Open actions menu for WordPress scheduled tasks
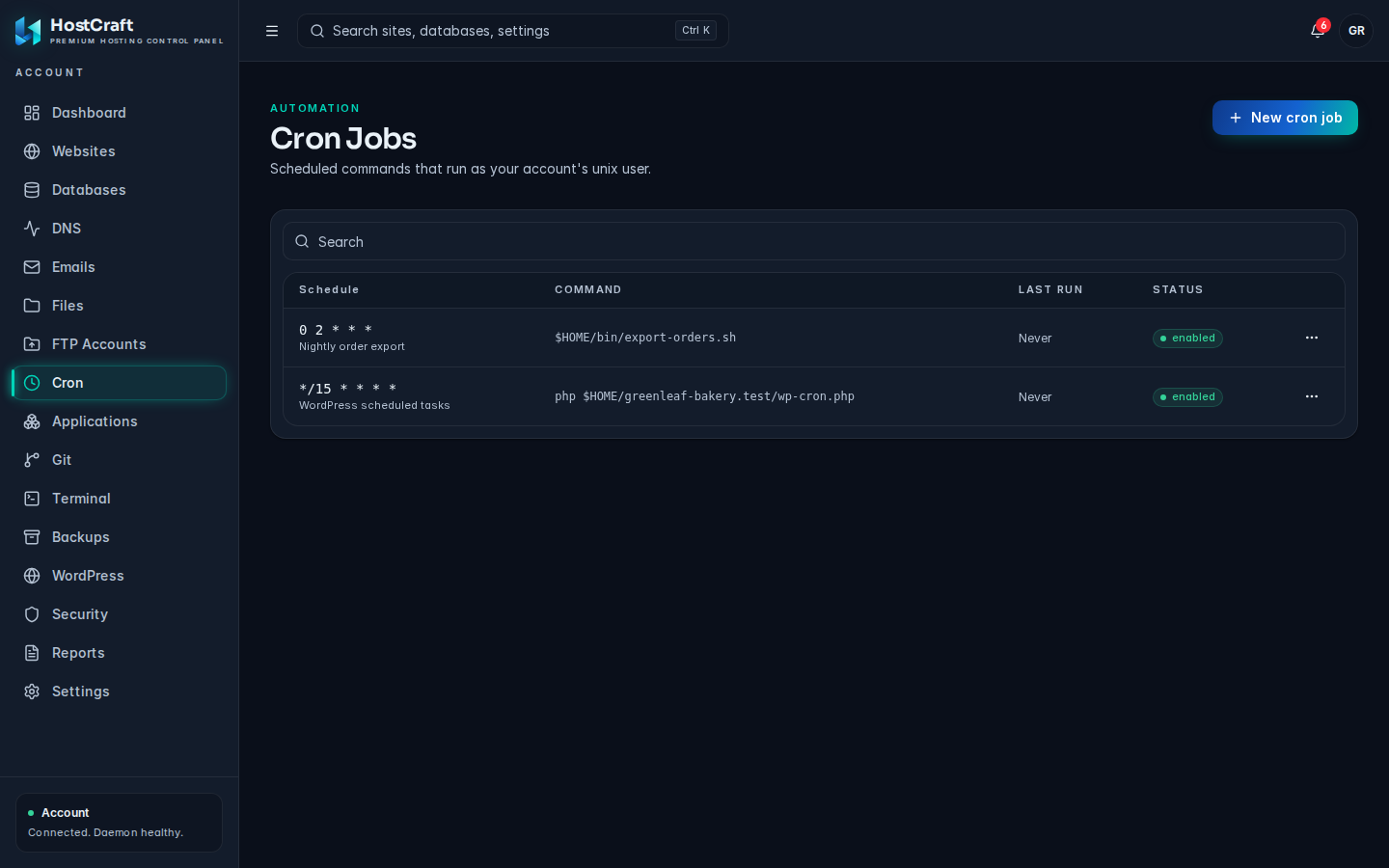The image size is (1389, 868). click(x=1312, y=396)
